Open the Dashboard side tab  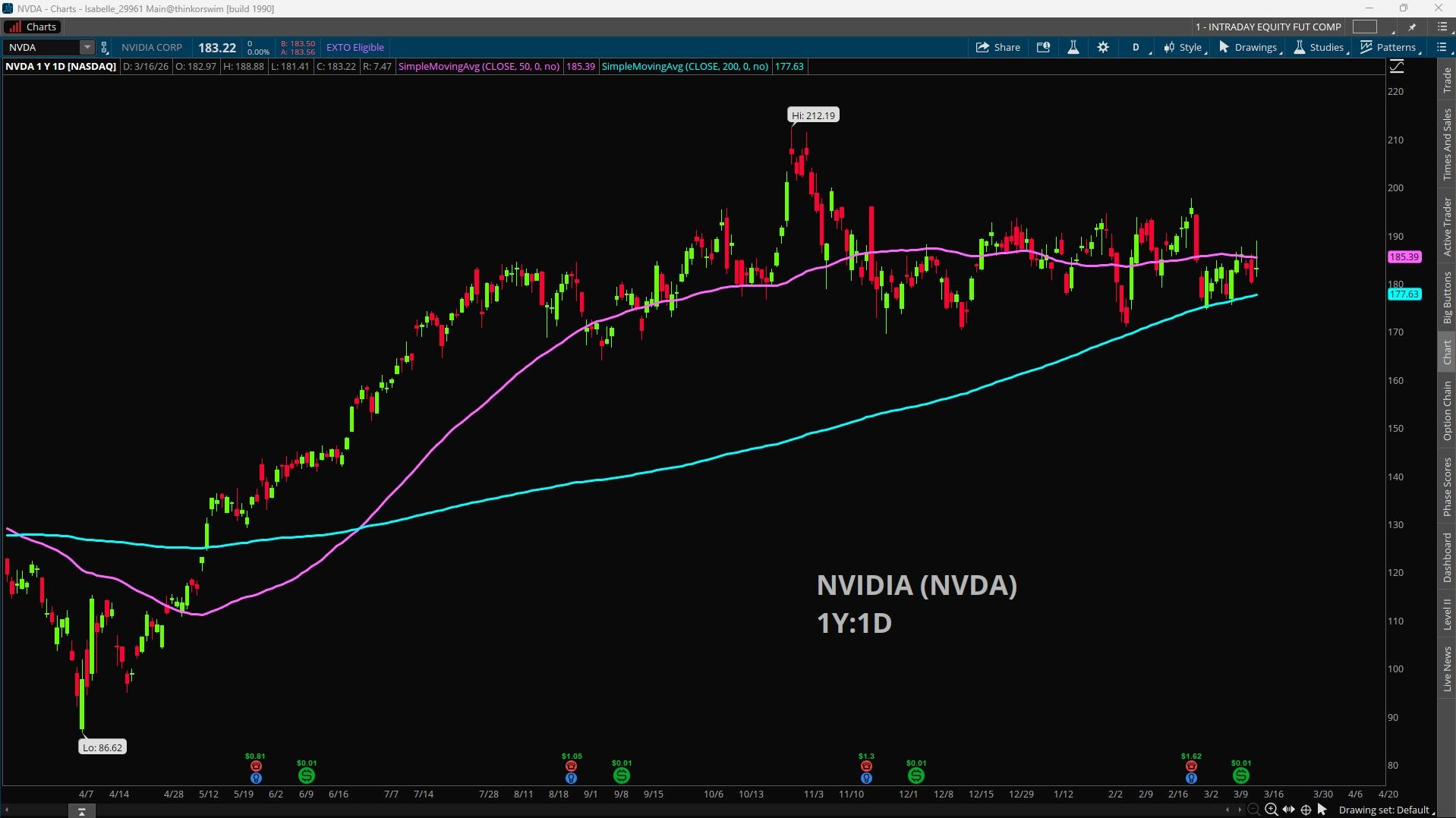click(1448, 557)
